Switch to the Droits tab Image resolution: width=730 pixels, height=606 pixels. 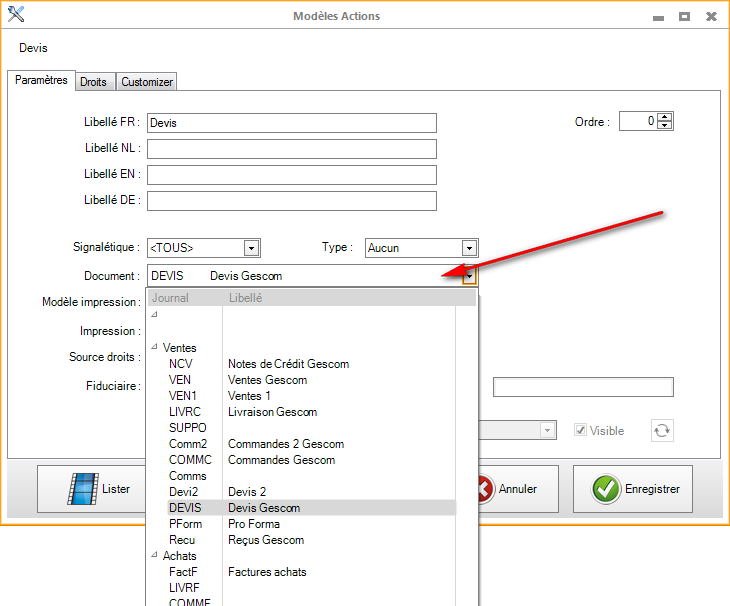pyautogui.click(x=93, y=82)
